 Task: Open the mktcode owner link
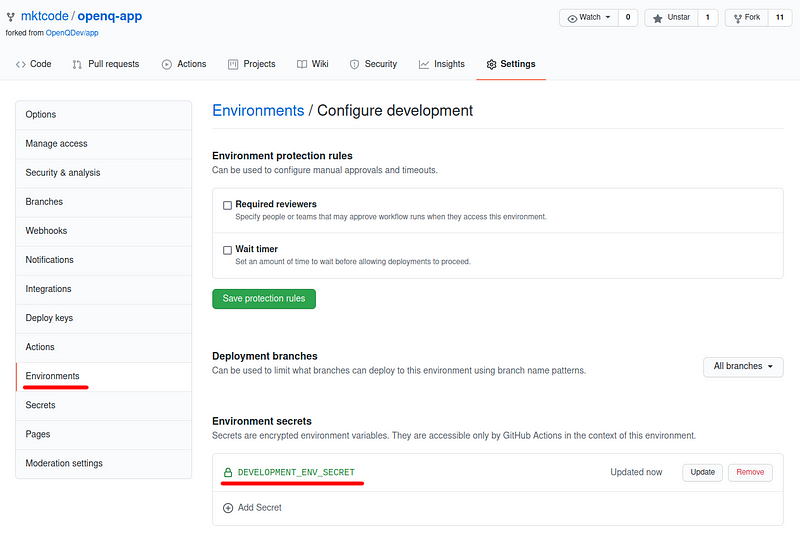(x=44, y=16)
